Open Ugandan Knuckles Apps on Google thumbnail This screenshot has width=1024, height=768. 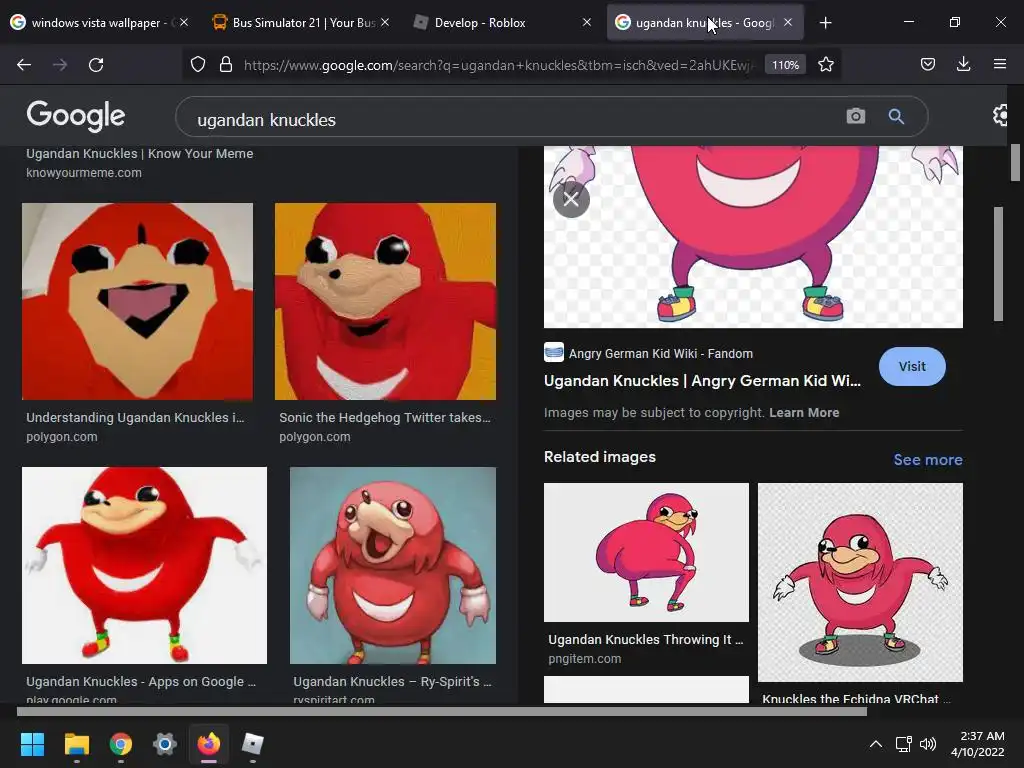[144, 566]
